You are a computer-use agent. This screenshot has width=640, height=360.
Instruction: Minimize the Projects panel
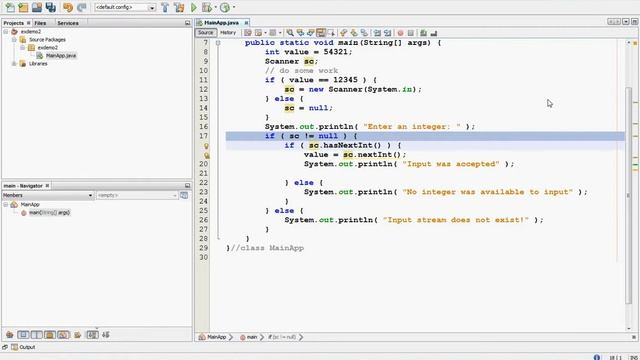187,23
